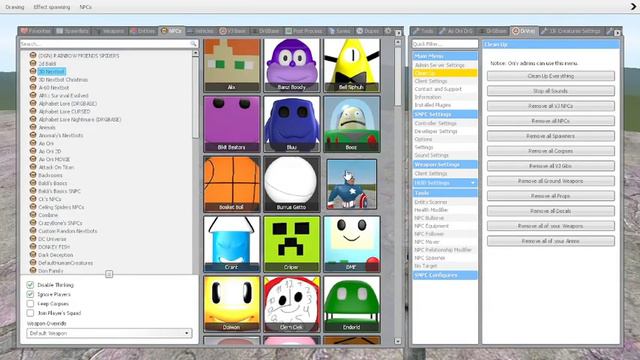Screen dimensions: 640x360
Task: Spawn the Banzi Boody NPC icon
Action: pos(291,65)
